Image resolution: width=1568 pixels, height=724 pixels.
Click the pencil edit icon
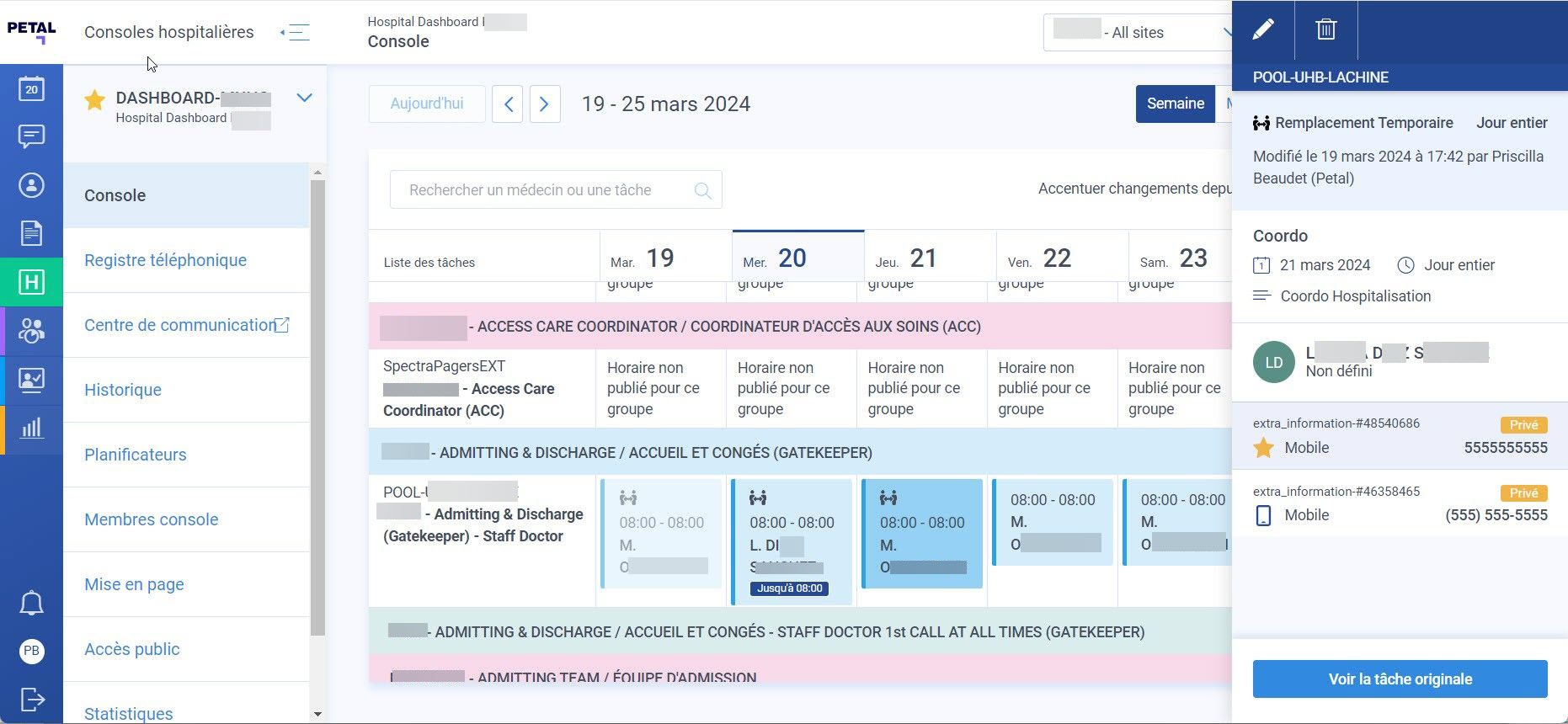(x=1262, y=30)
